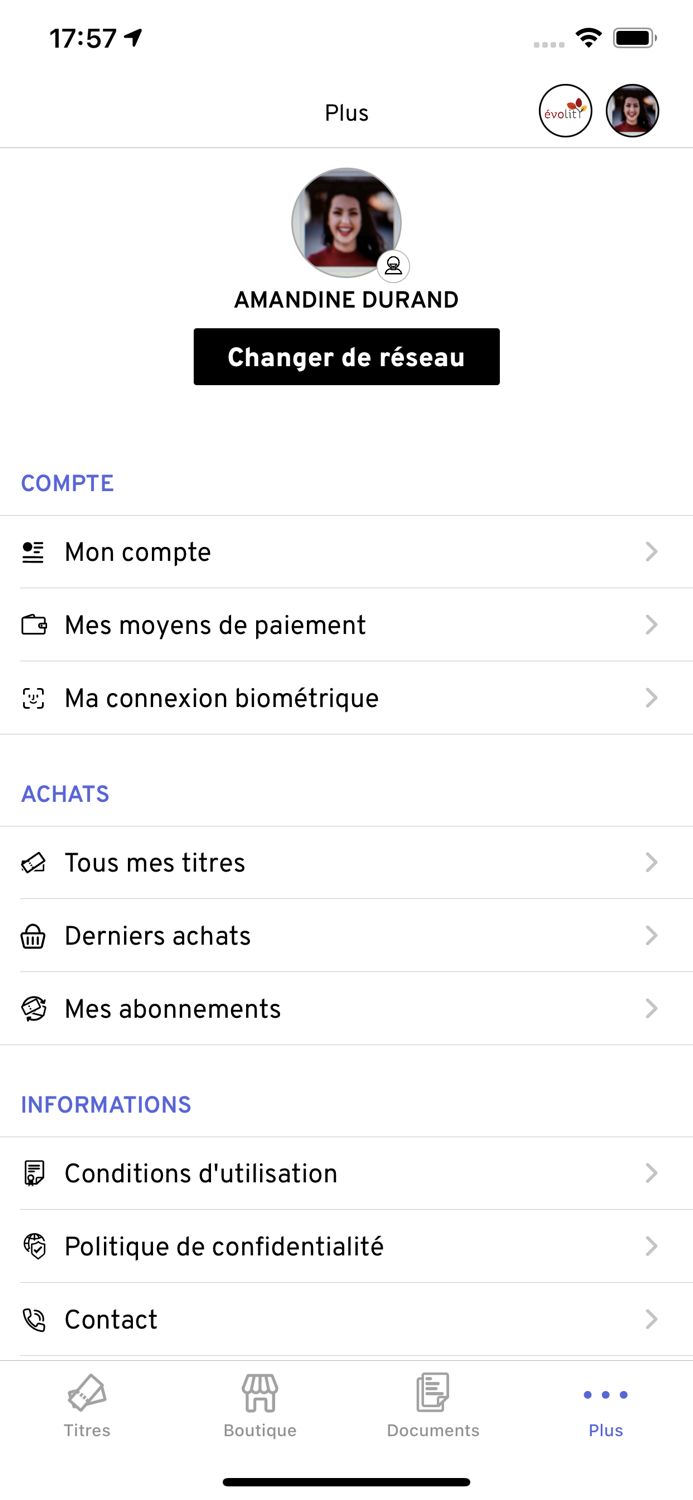Open the évolity network logo in the header
Image resolution: width=693 pixels, height=1500 pixels.
click(565, 110)
